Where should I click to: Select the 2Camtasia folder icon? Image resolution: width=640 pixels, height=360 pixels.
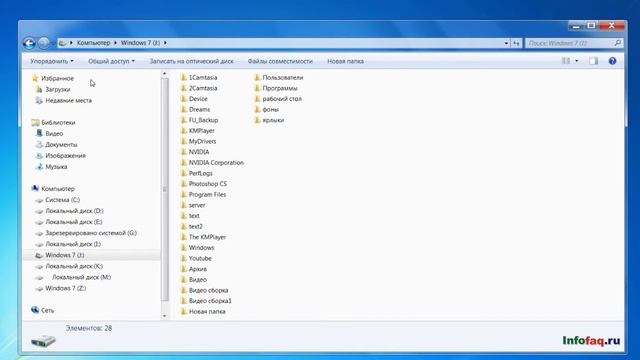184,88
